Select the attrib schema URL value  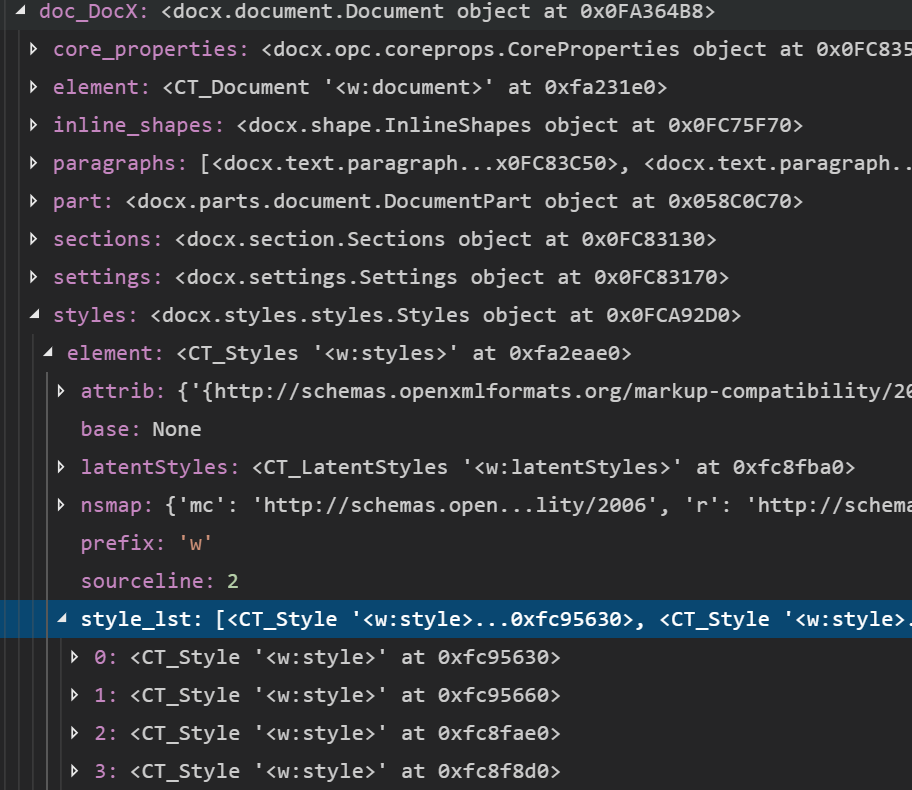[544, 392]
